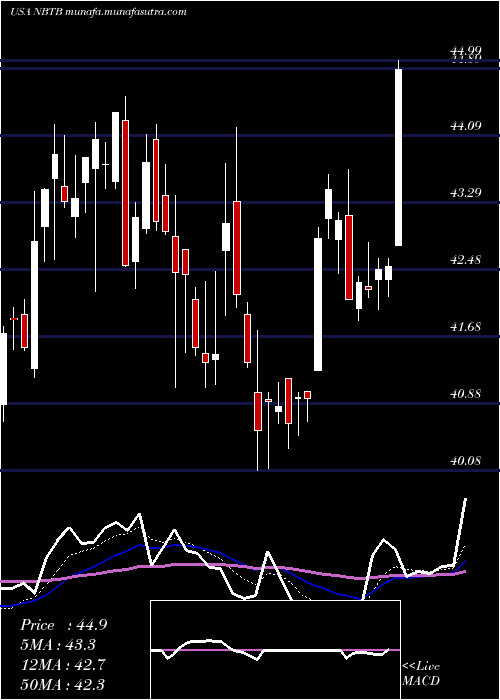Viewport: 500px width, 700px height.
Task: Click the '5MA : 43.3' readout
Action: click(58, 645)
